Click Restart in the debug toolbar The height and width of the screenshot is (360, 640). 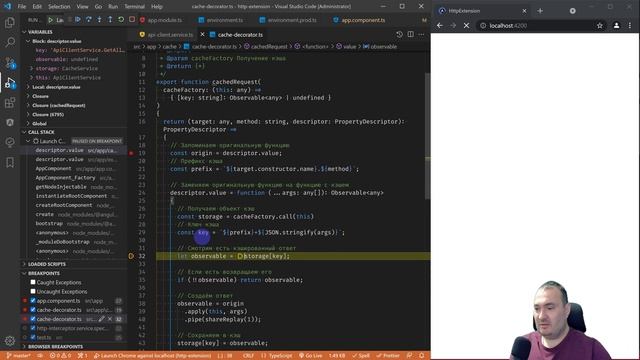pos(121,20)
